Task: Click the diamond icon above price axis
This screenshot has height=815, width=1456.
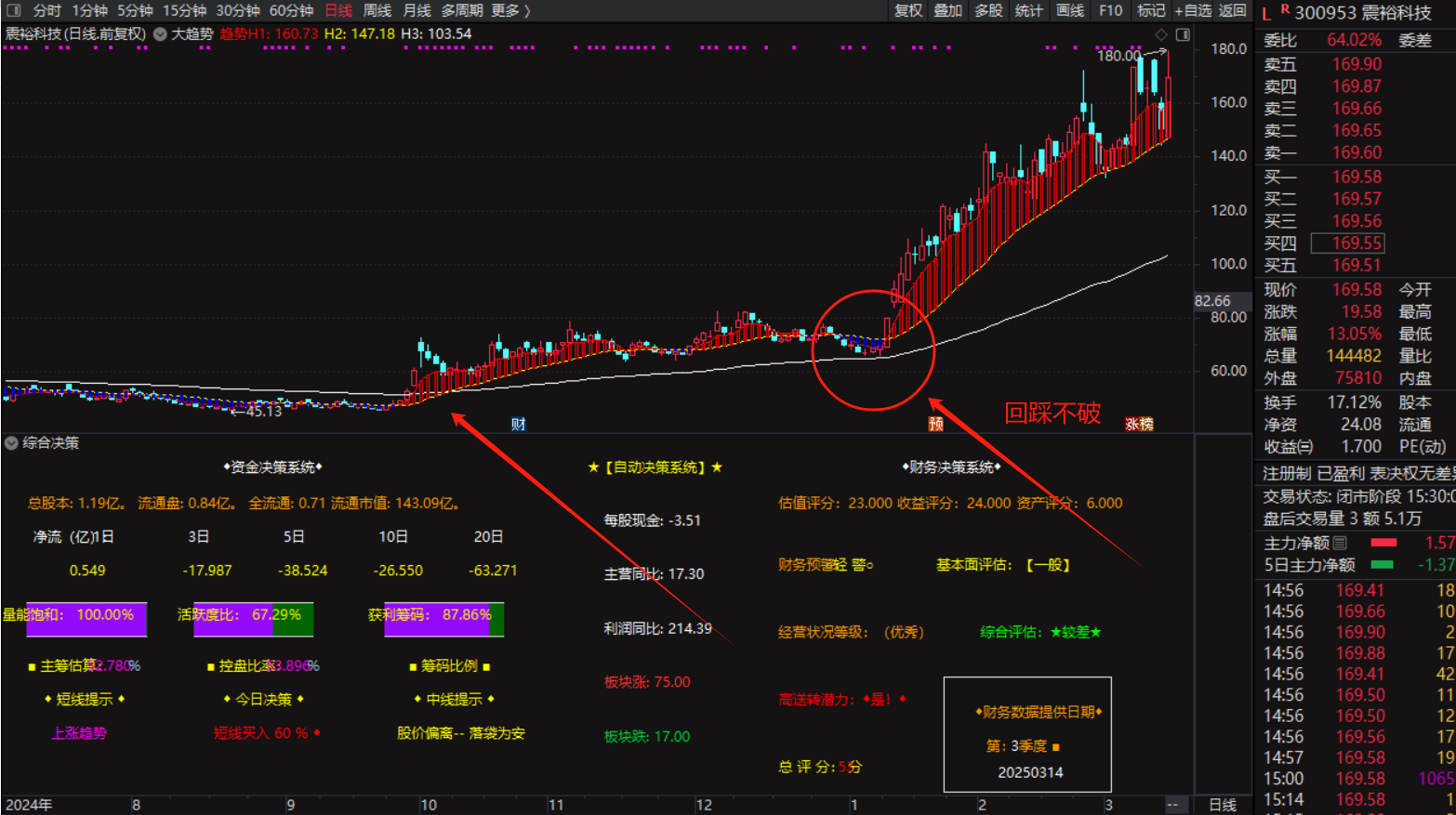Action: (1161, 34)
